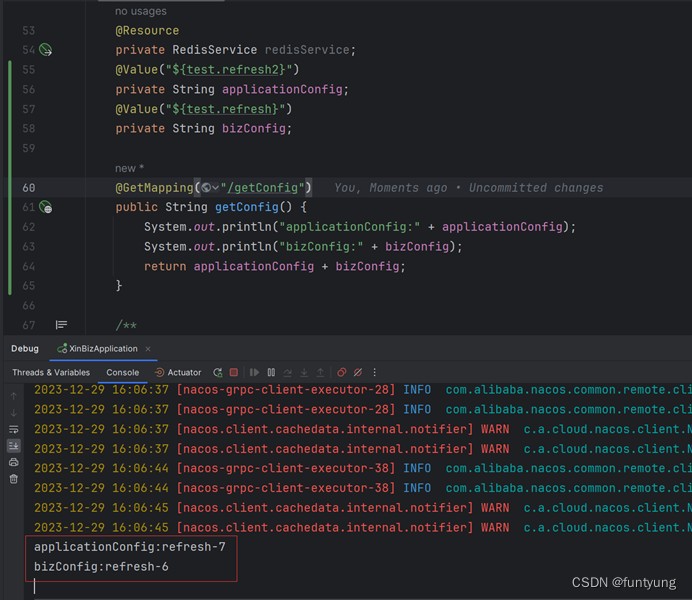The height and width of the screenshot is (600, 692).
Task: Click the ${test.refresh} property reference on line 57
Action: tap(225, 109)
